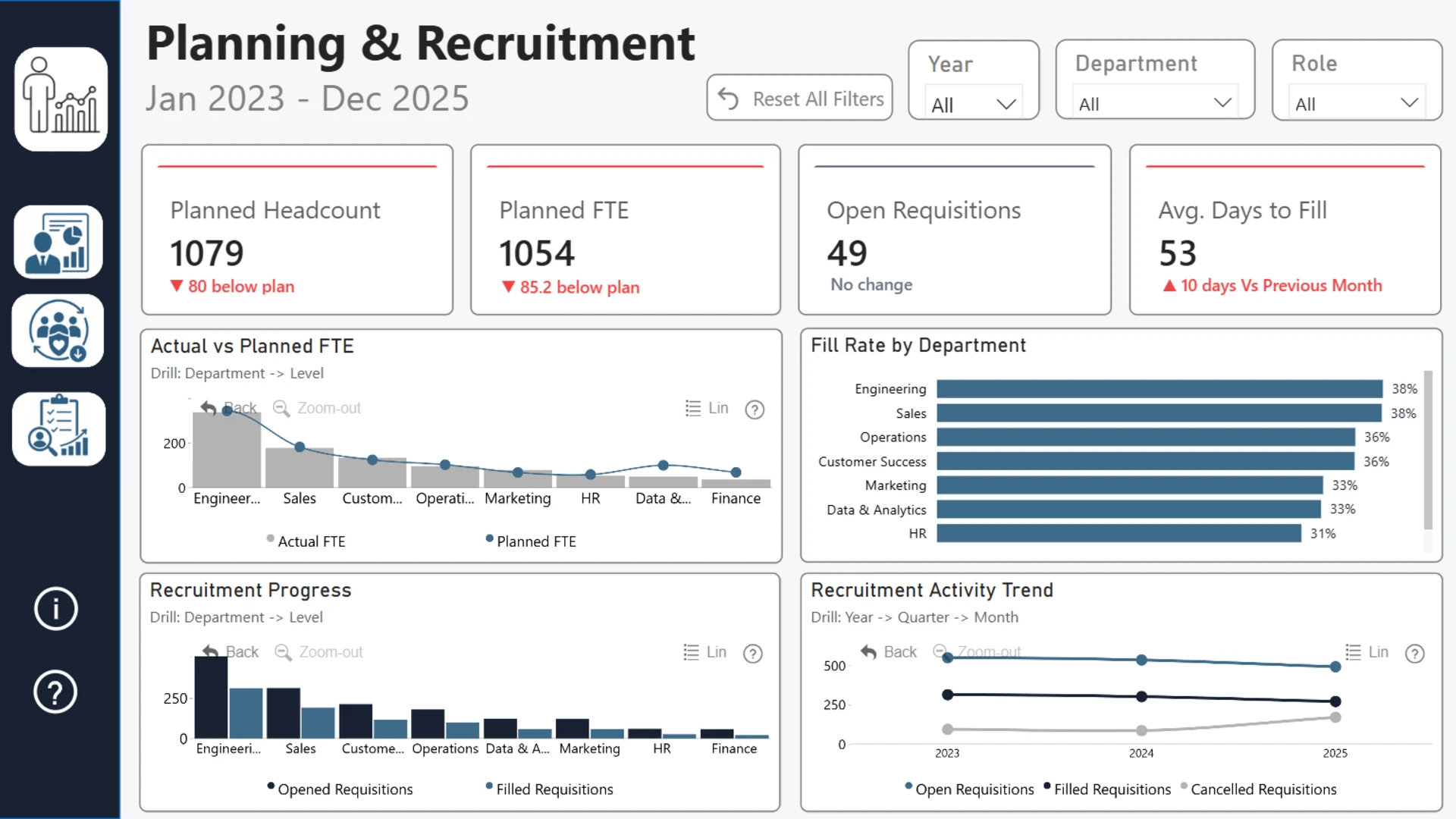The height and width of the screenshot is (819, 1456).
Task: Click the "10 days Vs Previous Month" indicator
Action: pyautogui.click(x=1272, y=286)
